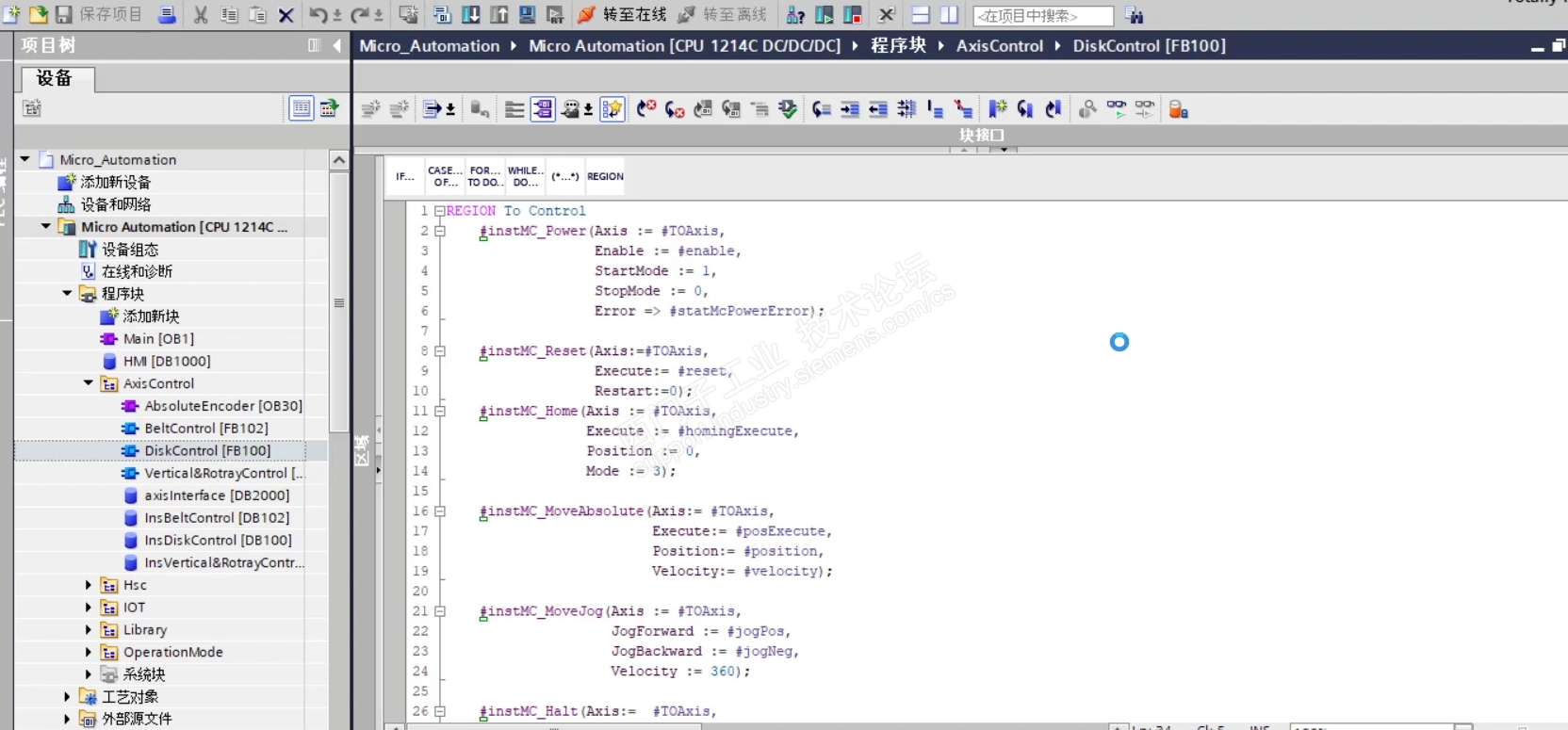Click the Stop CPU icon

point(853,15)
